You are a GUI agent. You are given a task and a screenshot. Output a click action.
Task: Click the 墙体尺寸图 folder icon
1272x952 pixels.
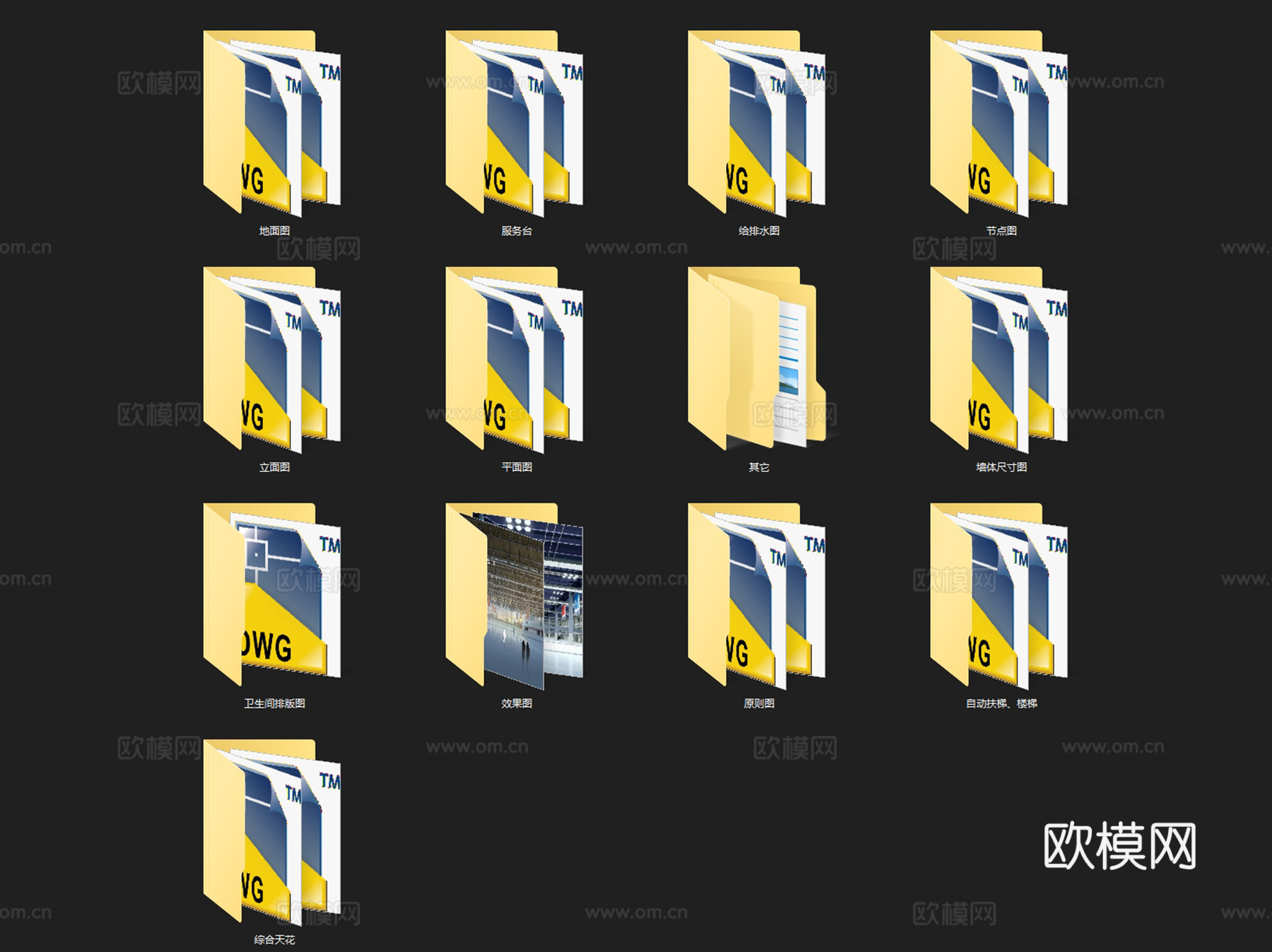(999, 360)
